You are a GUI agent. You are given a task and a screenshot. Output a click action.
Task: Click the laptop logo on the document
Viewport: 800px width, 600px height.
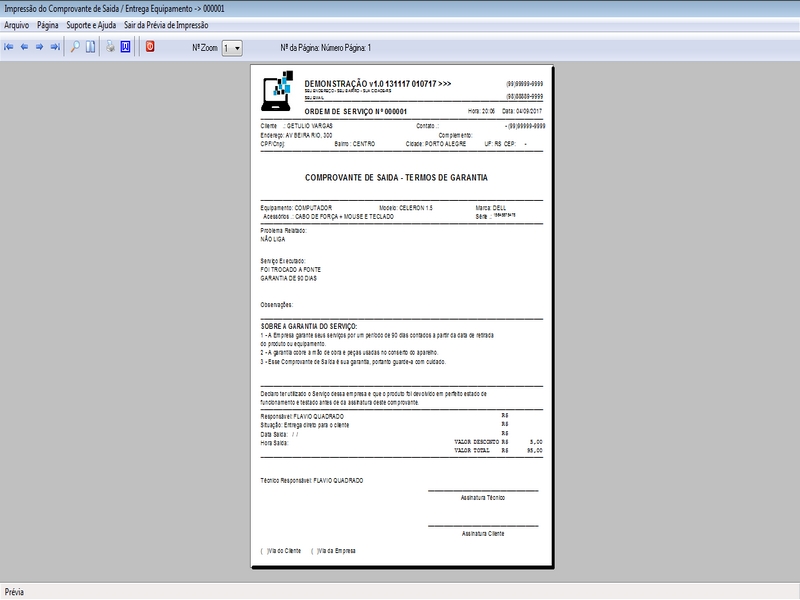(276, 88)
